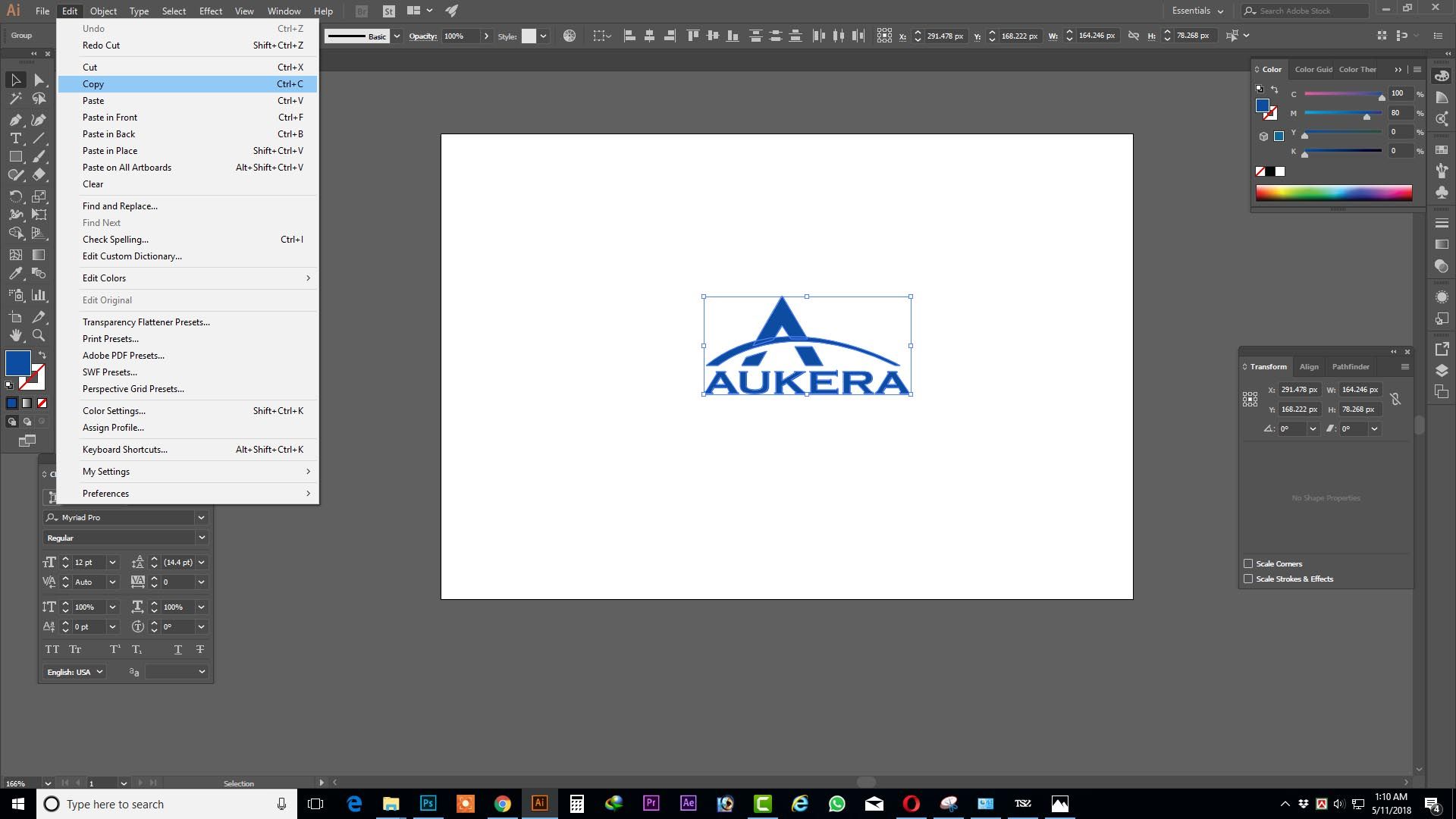Select the Type tool

tap(15, 138)
